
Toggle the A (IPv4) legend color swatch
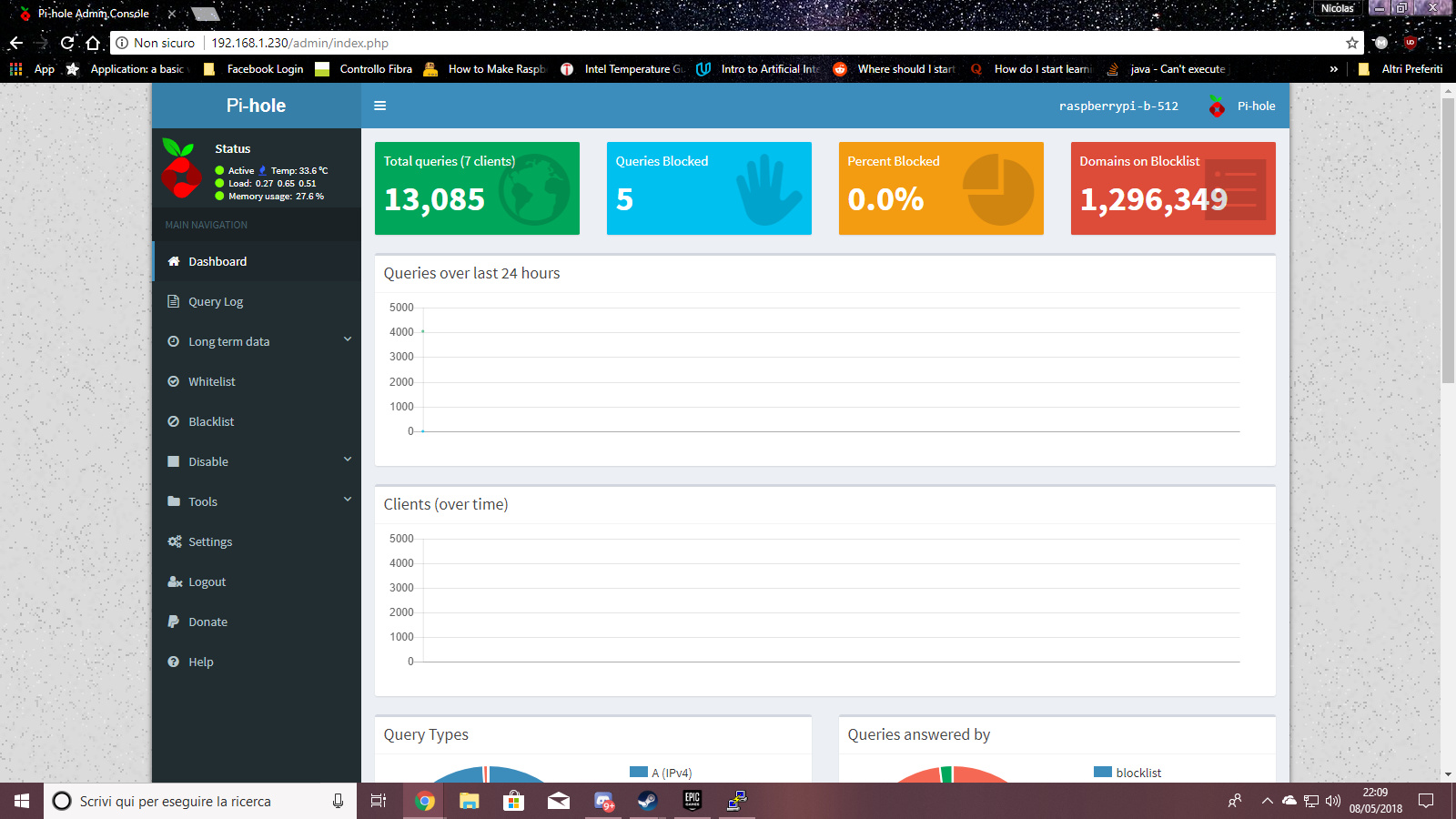pos(639,772)
